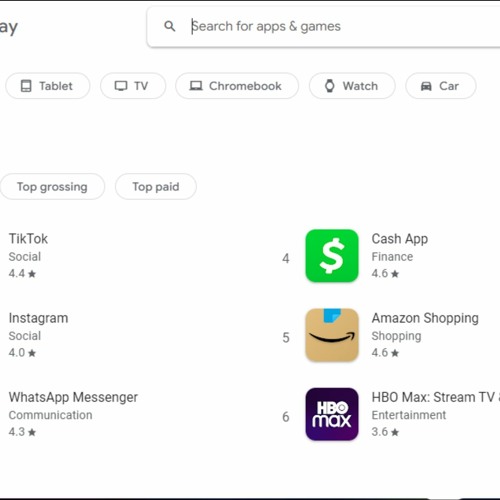Click the 4.0 rating of Instagram

coord(22,353)
